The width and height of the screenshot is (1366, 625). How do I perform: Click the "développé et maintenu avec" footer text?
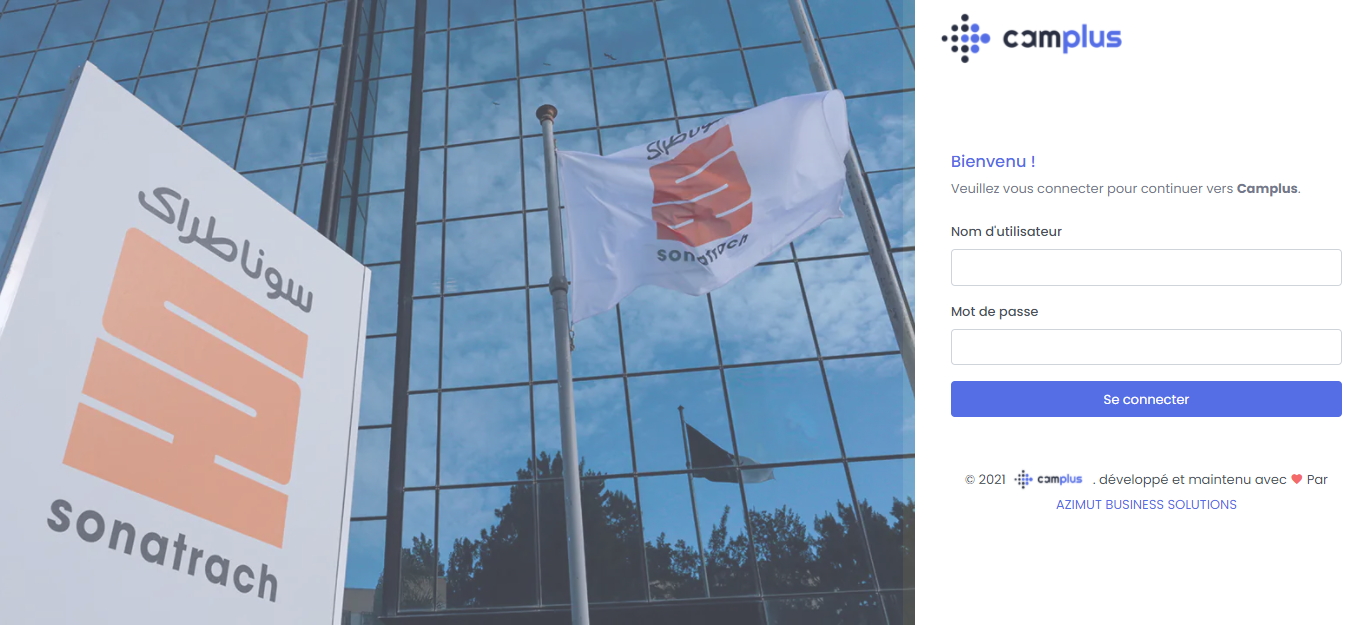point(1193,480)
